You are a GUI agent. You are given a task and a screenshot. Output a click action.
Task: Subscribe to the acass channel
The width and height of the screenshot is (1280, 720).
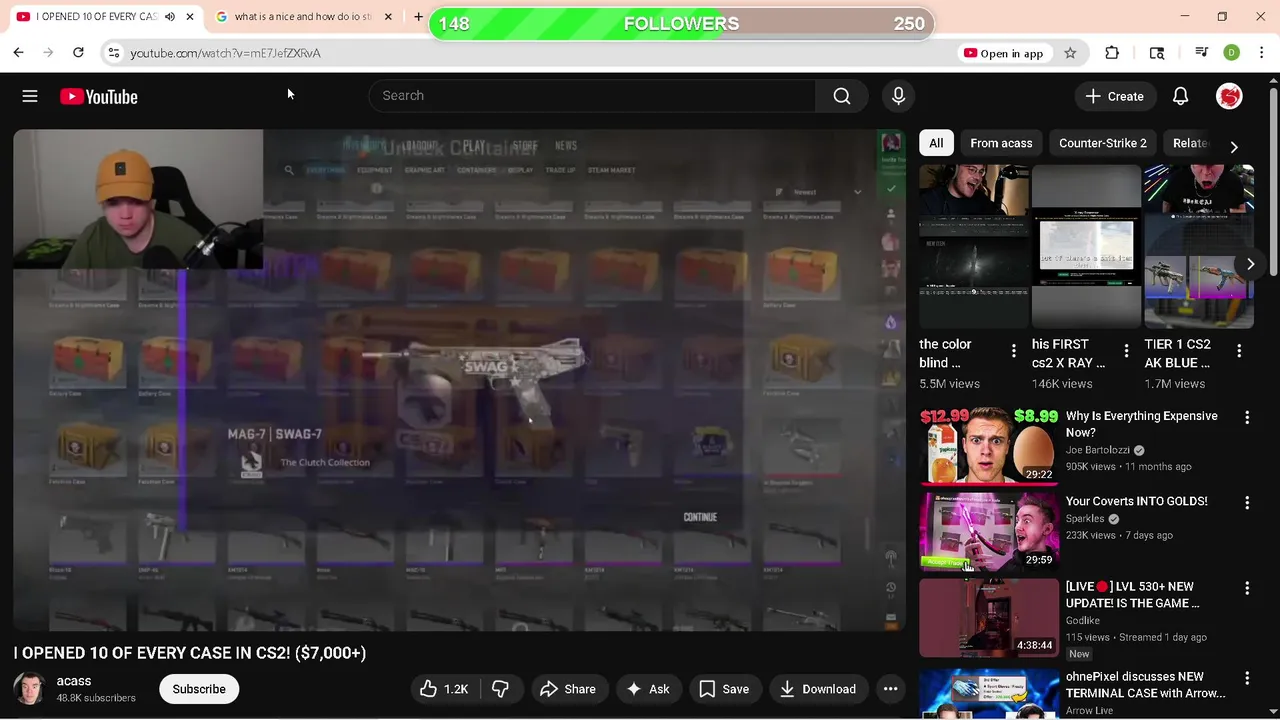click(199, 689)
